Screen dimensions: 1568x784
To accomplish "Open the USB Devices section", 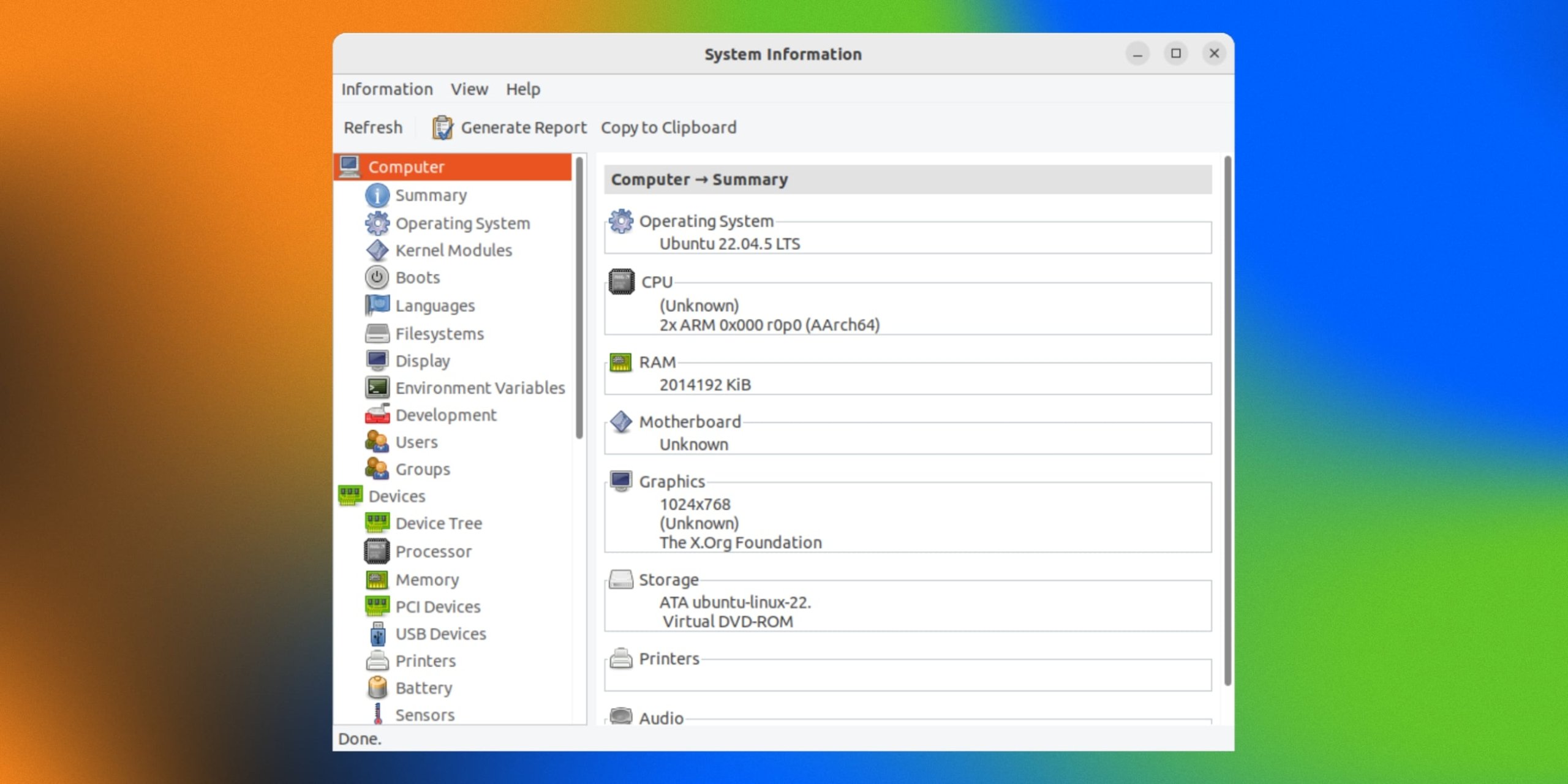I will pyautogui.click(x=441, y=633).
